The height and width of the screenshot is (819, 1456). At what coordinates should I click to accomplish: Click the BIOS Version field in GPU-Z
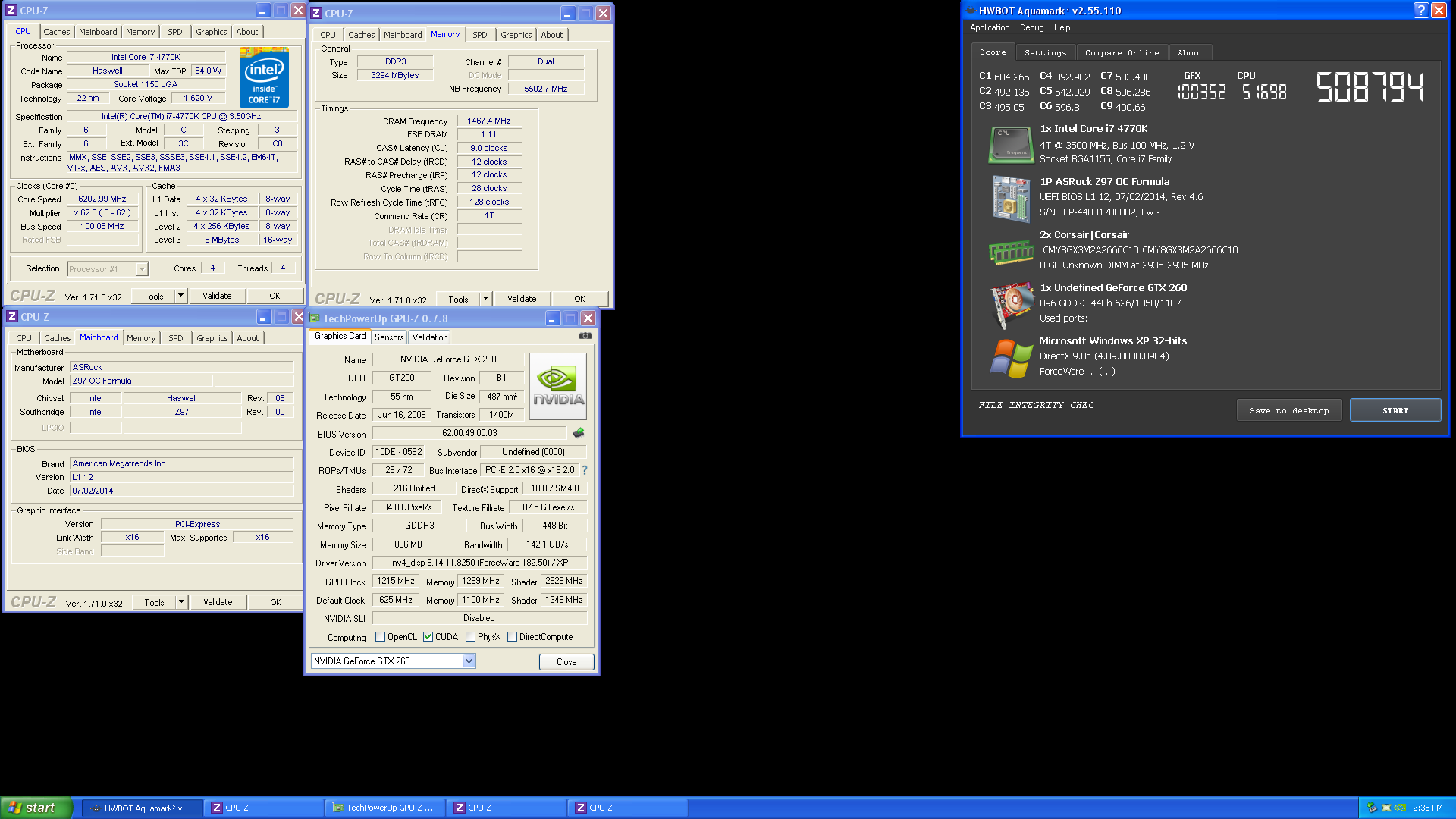(x=469, y=433)
